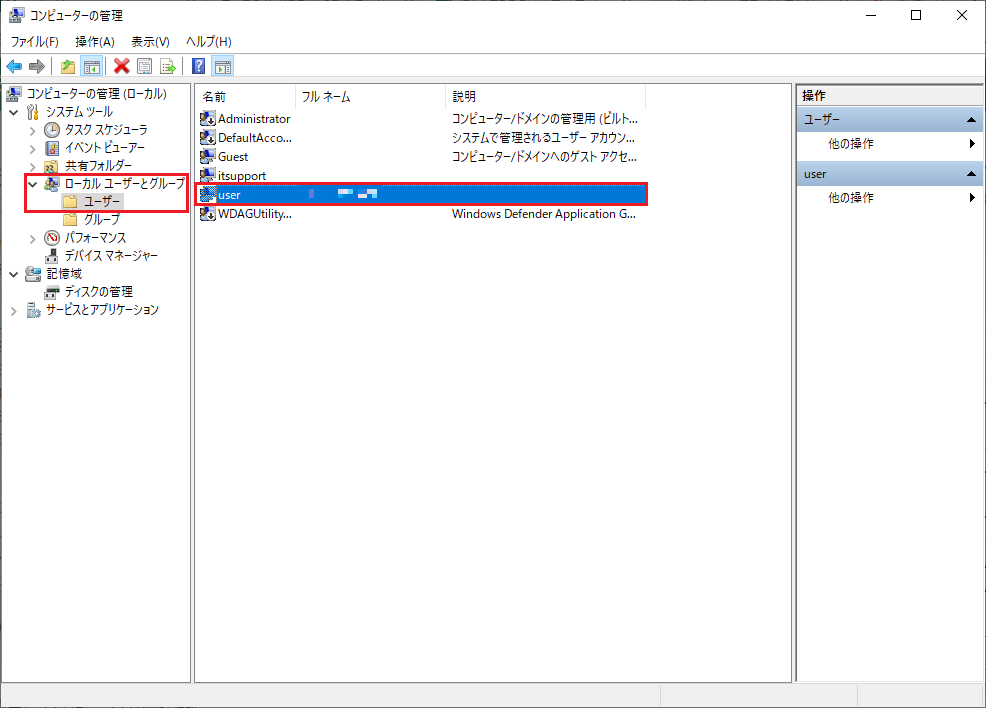Expand the サービスとアプリケーション node

[x=14, y=310]
